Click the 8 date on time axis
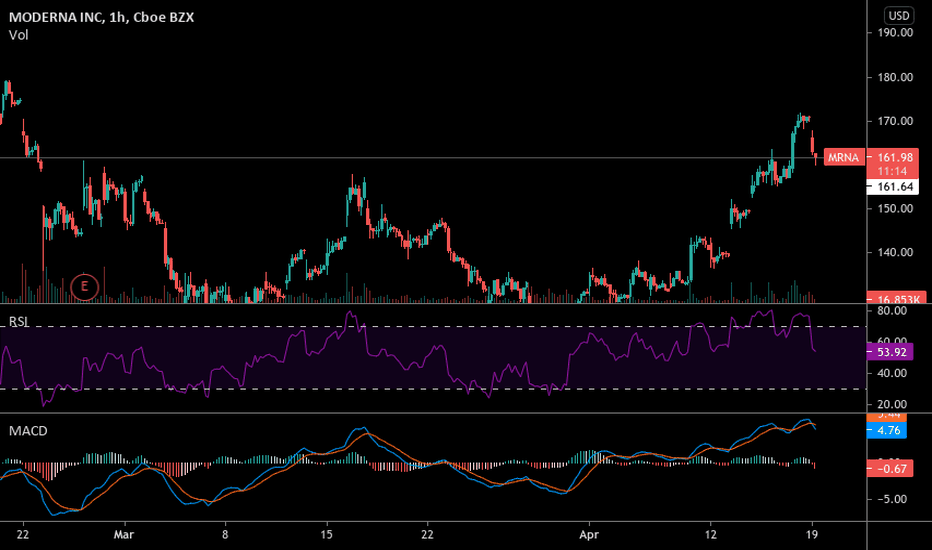 [225, 535]
